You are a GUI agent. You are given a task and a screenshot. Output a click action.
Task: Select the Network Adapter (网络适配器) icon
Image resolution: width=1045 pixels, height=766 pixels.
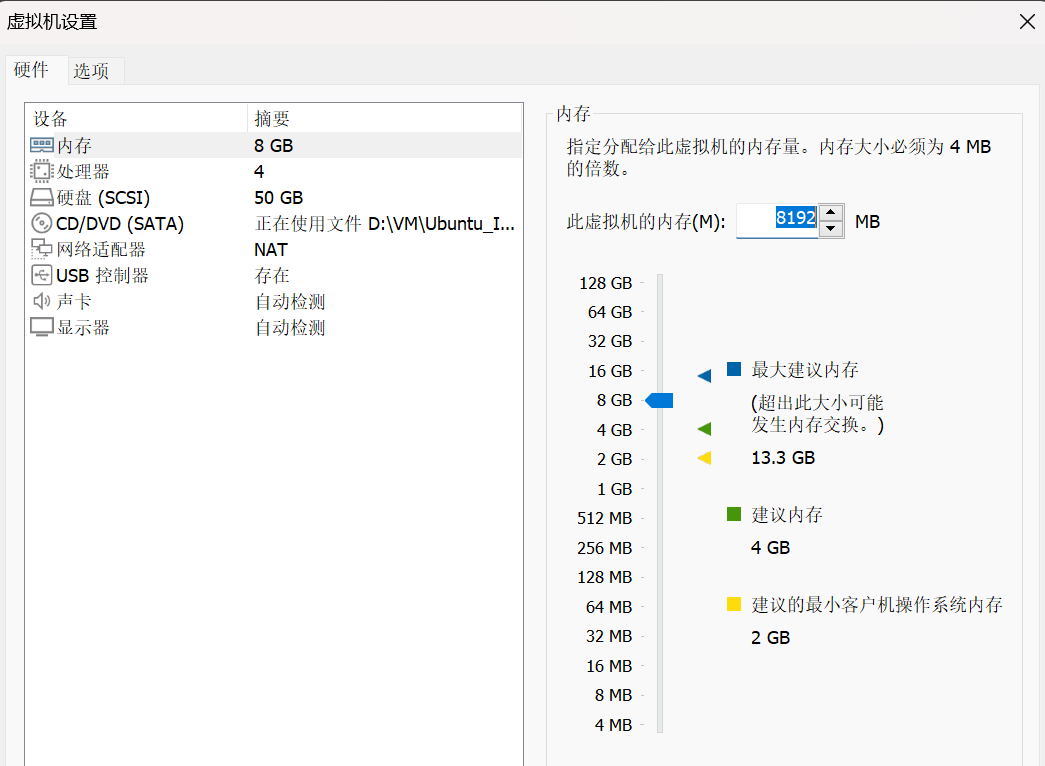(42, 250)
